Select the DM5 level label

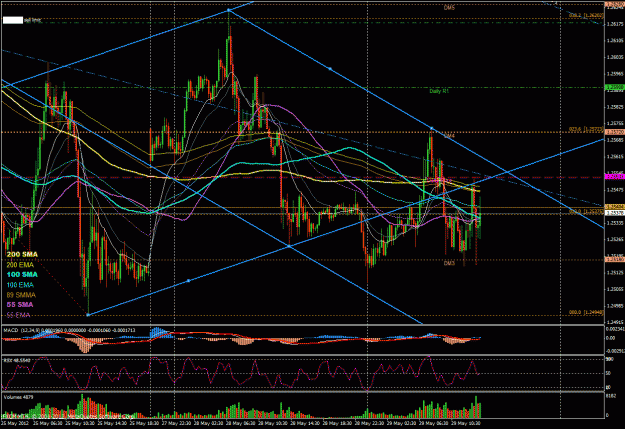(x=449, y=8)
